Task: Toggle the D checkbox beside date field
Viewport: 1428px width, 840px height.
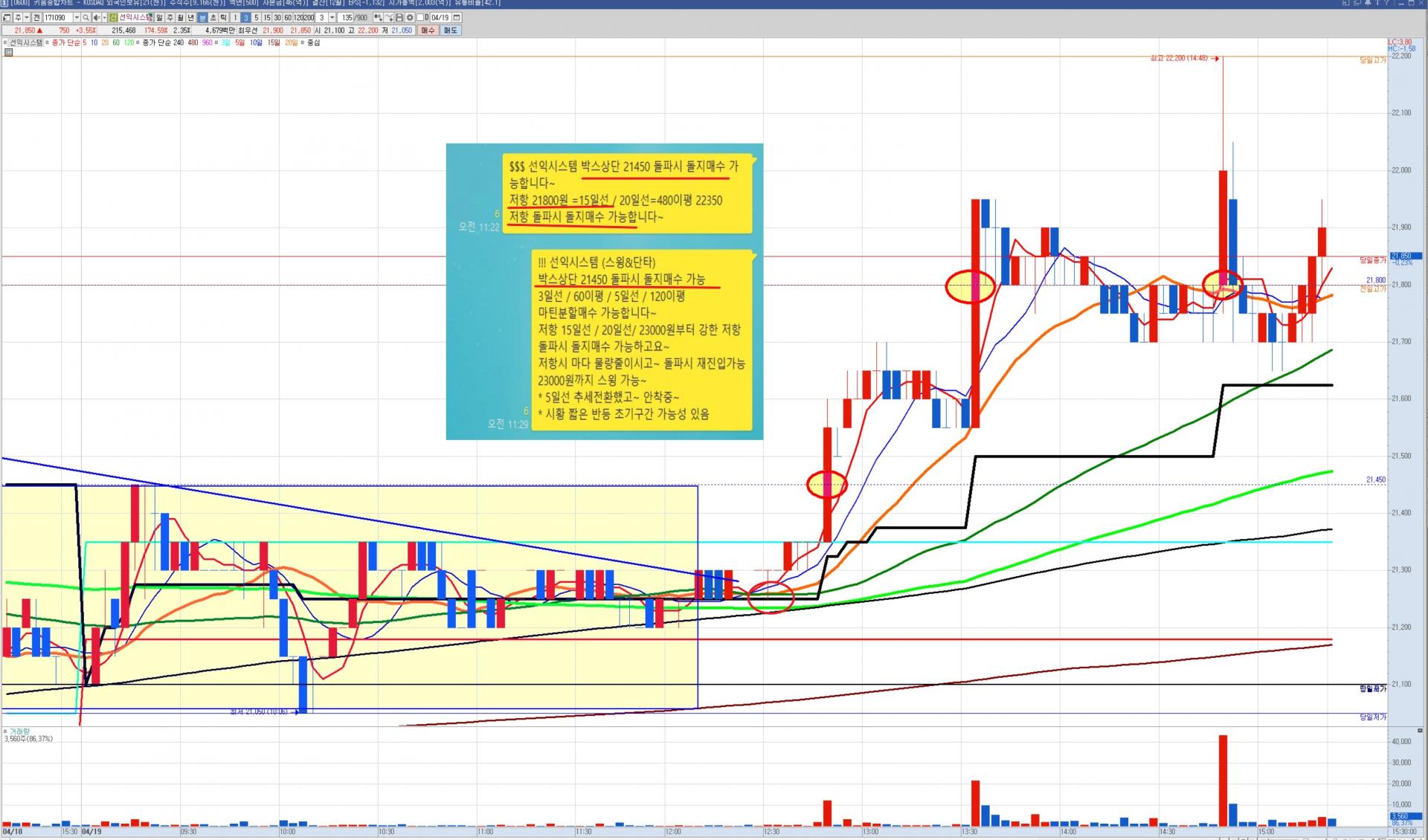Action: pos(420,17)
